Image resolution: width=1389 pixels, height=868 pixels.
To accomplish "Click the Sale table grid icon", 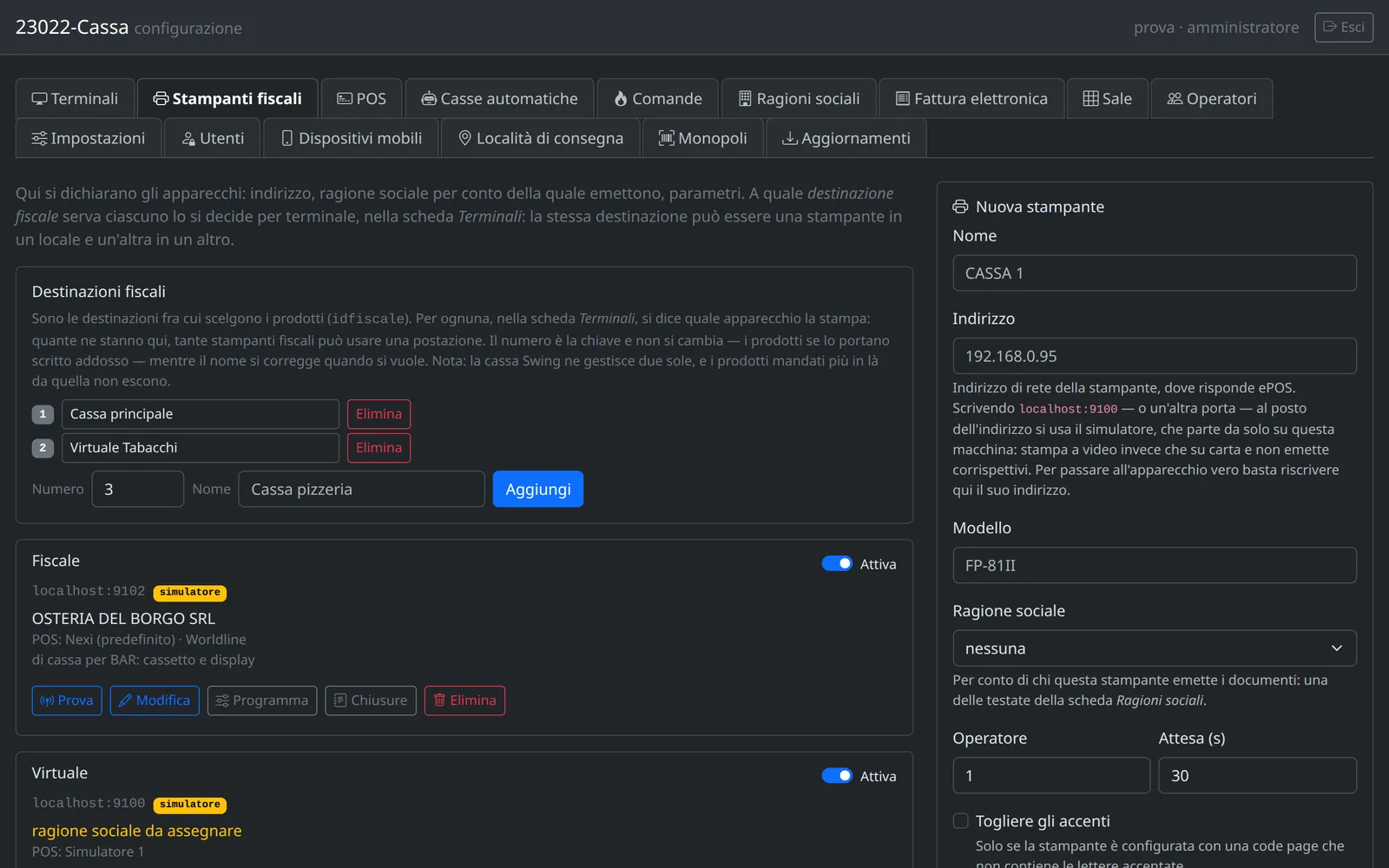I will point(1090,99).
